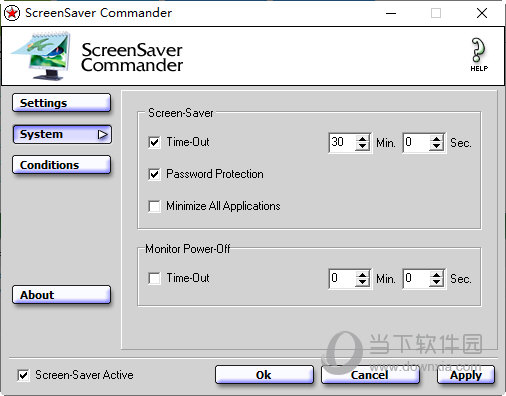
Task: Increase Screen-Saver timeout minutes
Action: [362, 139]
